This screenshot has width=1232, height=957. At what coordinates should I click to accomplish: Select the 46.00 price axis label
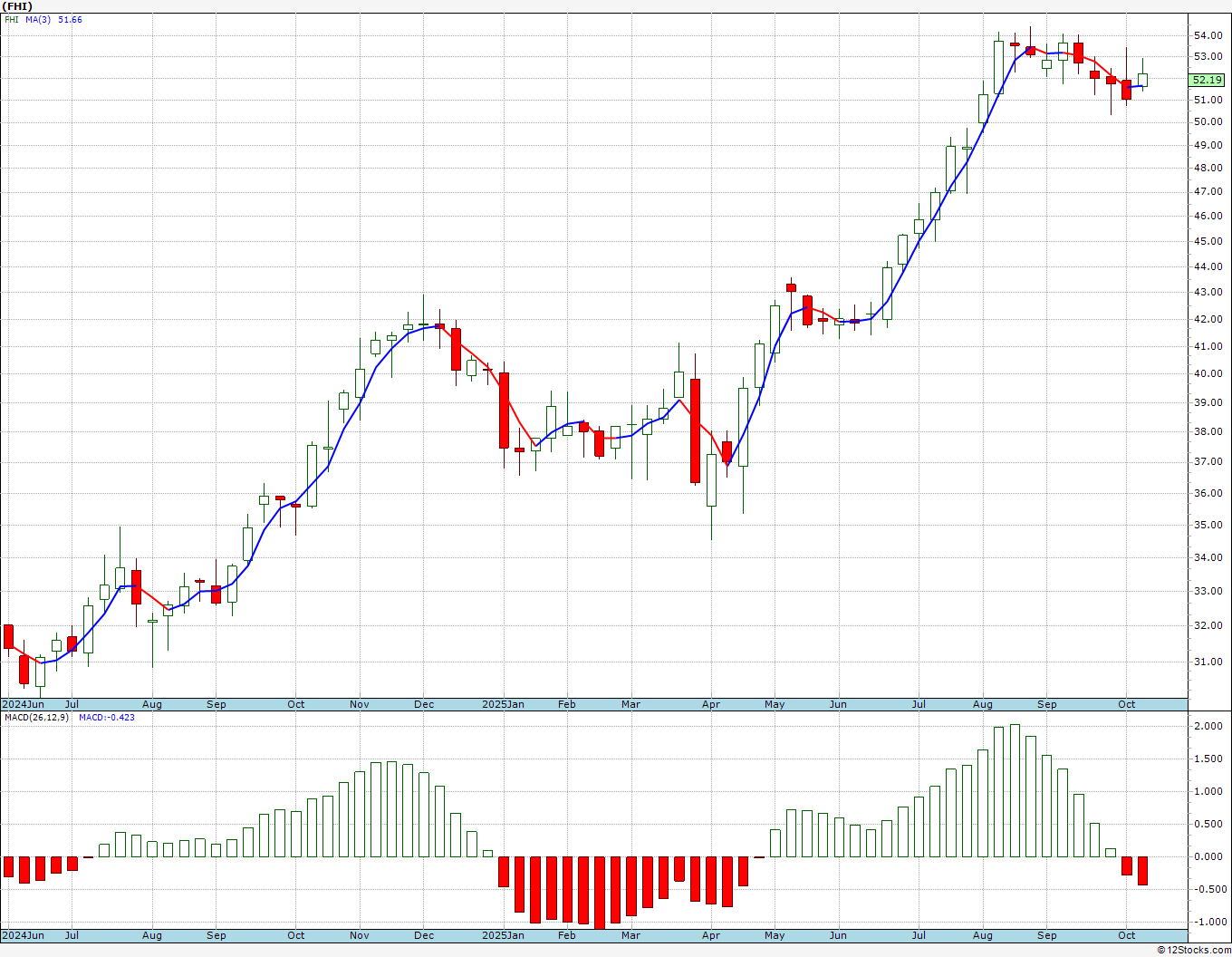[x=1208, y=216]
